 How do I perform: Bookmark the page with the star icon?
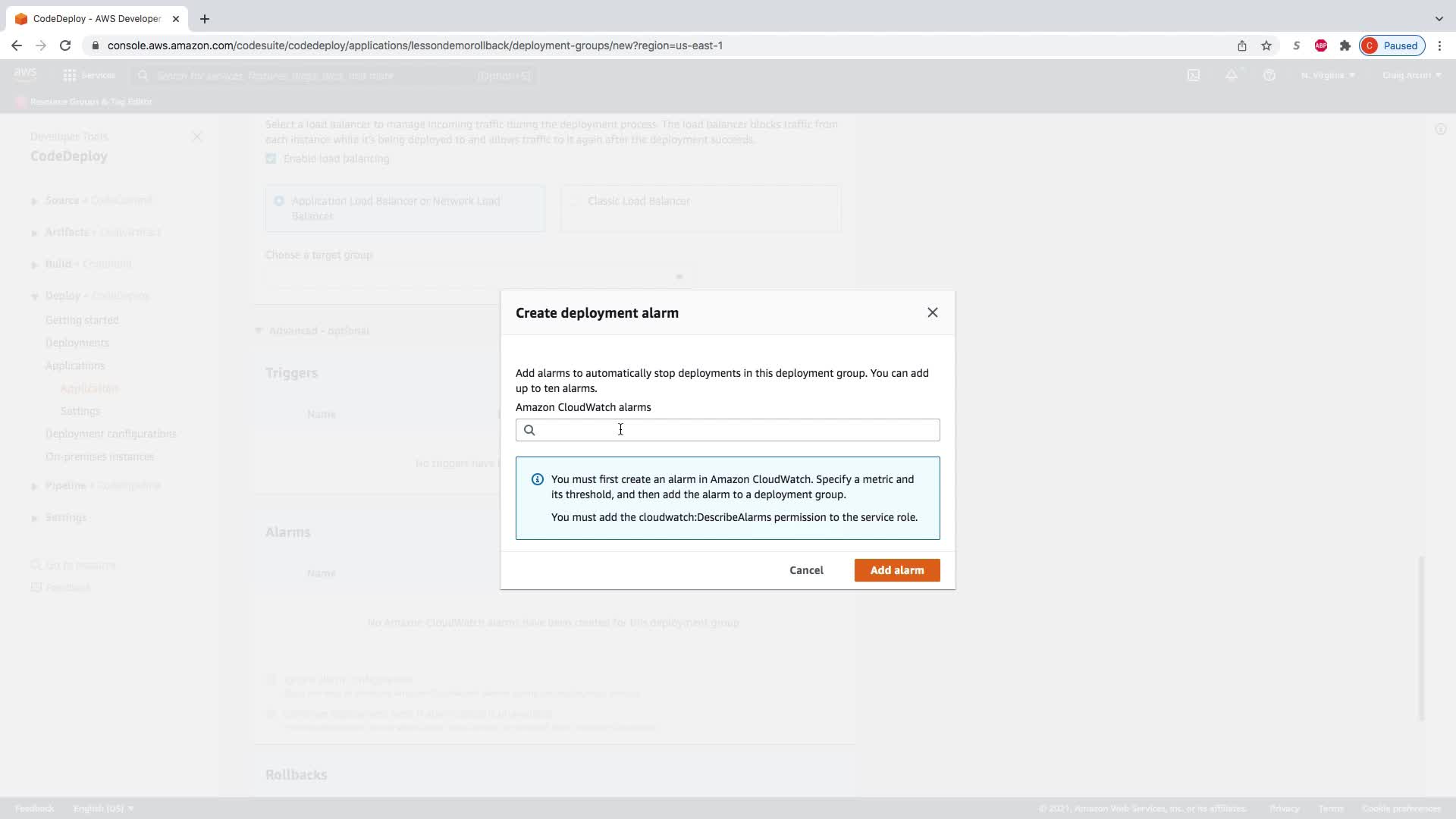(x=1266, y=45)
